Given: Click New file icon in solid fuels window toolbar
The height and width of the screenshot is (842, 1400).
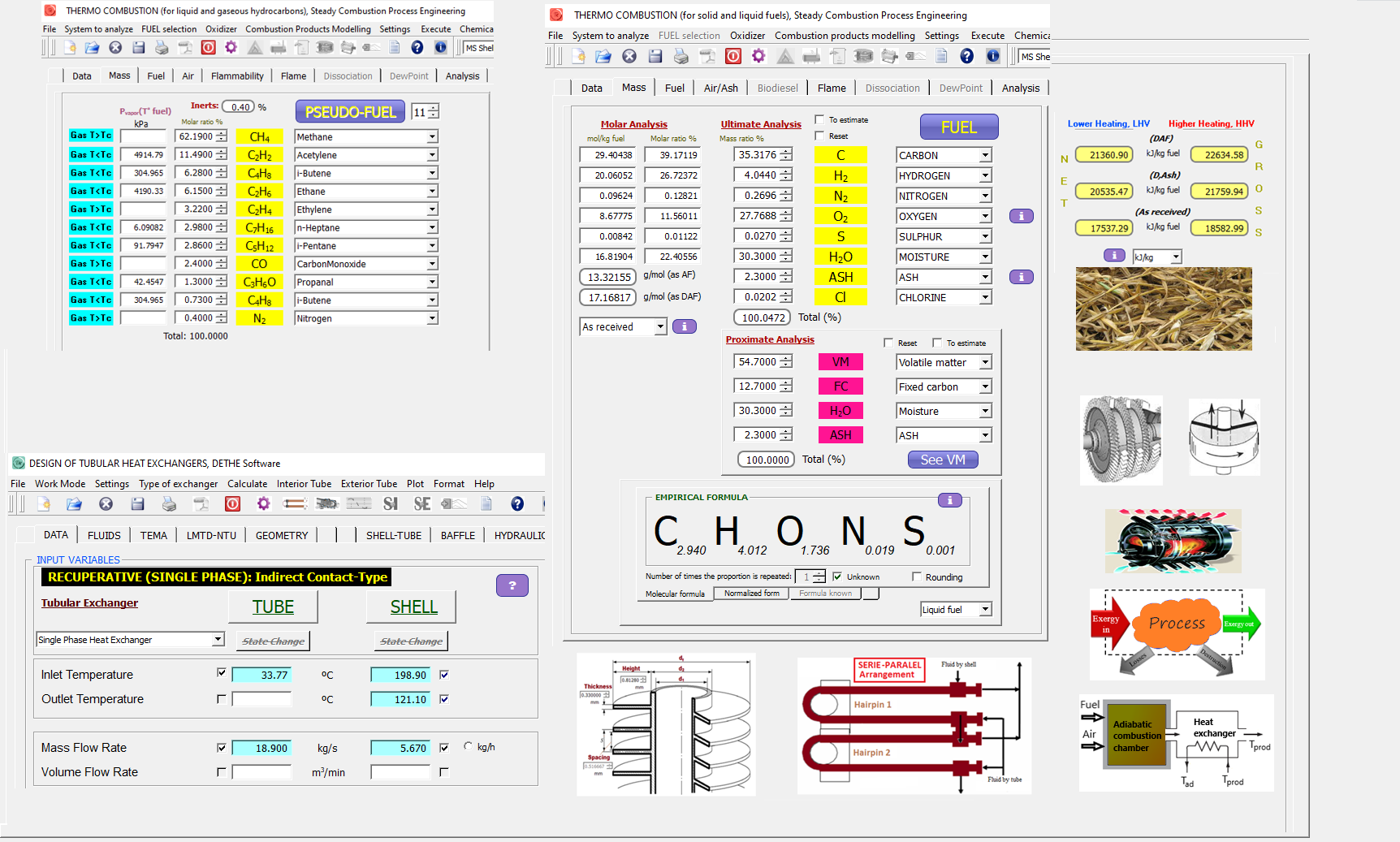Looking at the screenshot, I should tap(578, 56).
